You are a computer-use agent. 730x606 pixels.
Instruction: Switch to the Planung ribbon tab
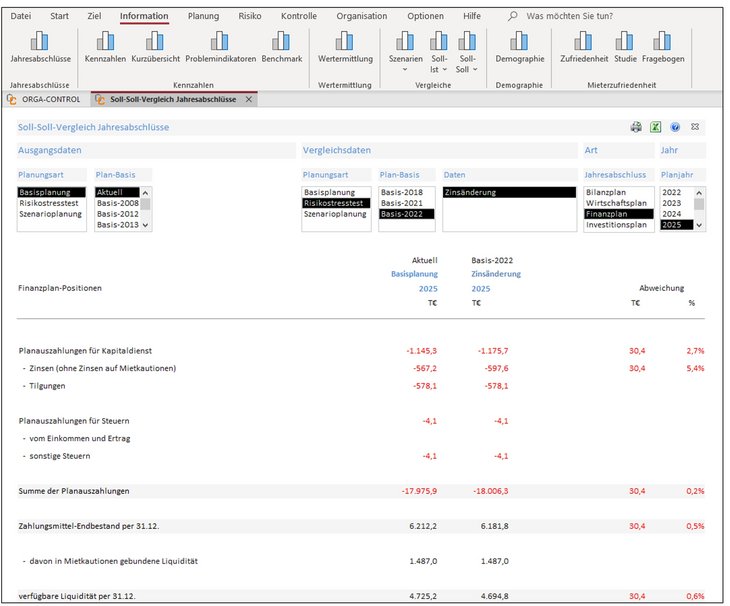[203, 16]
